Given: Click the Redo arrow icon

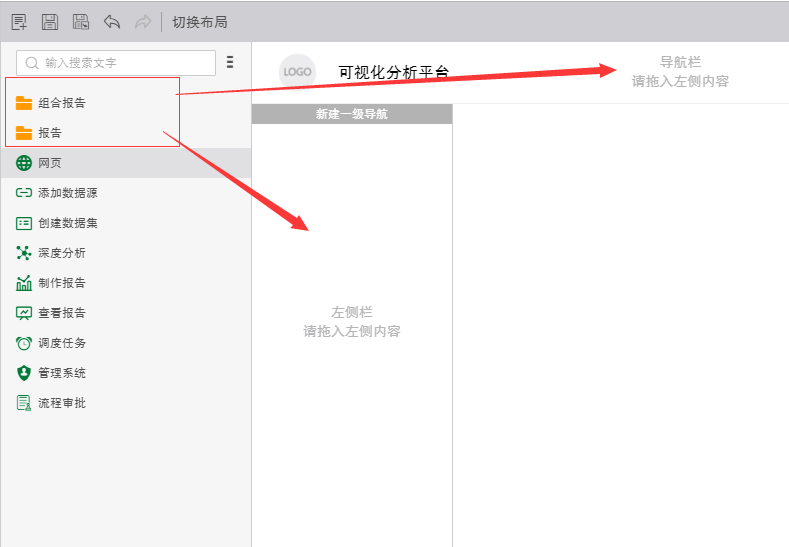Looking at the screenshot, I should (143, 21).
